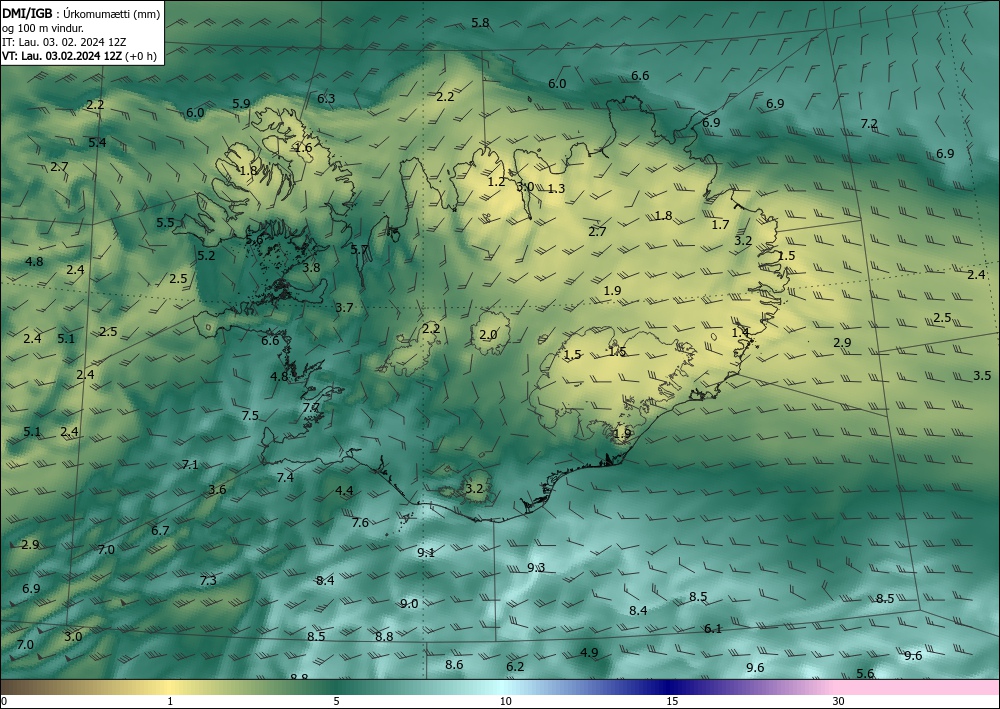Click the map value '1.4' near the east coast
This screenshot has width=1000, height=709.
pyautogui.click(x=740, y=333)
